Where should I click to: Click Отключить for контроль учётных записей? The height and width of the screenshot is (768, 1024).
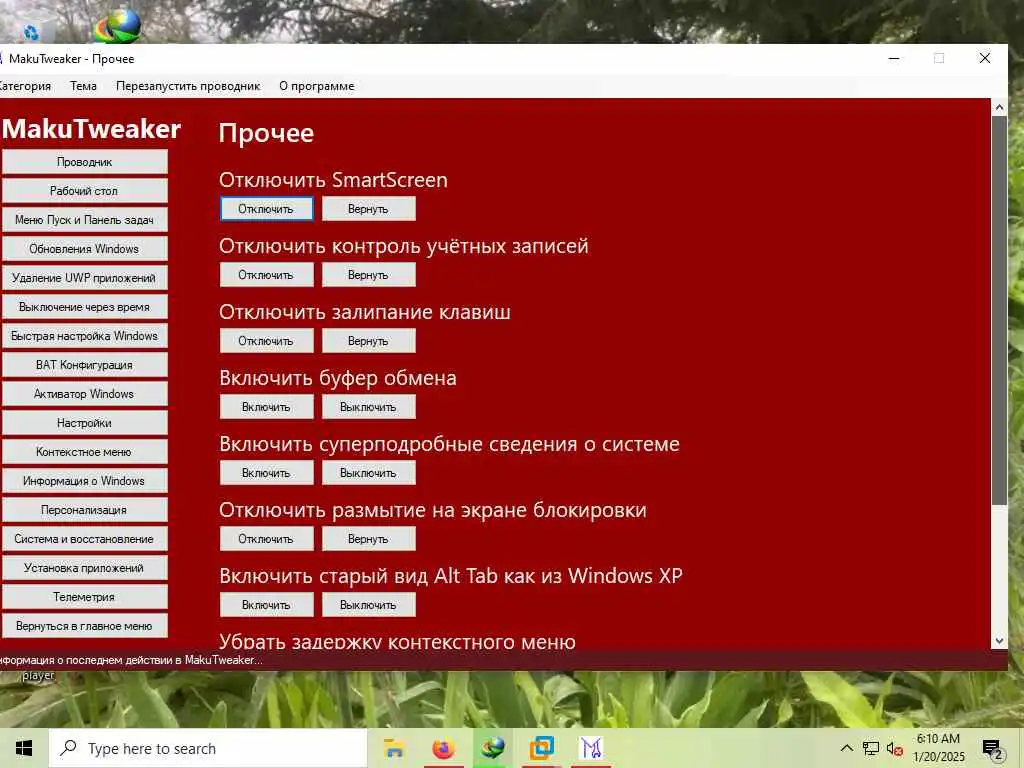(266, 275)
